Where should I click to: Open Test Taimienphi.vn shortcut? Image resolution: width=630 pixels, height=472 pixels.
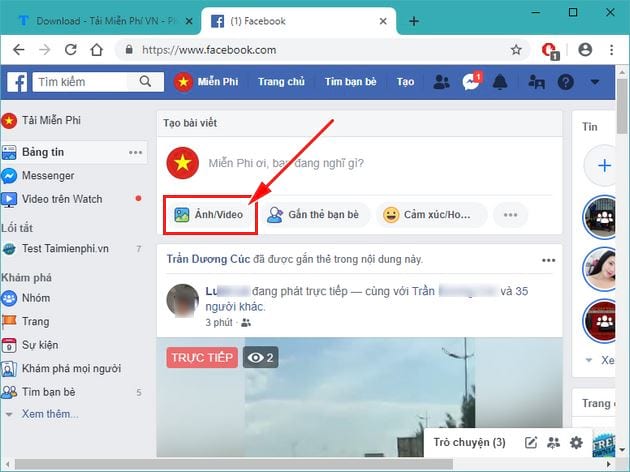[56, 249]
